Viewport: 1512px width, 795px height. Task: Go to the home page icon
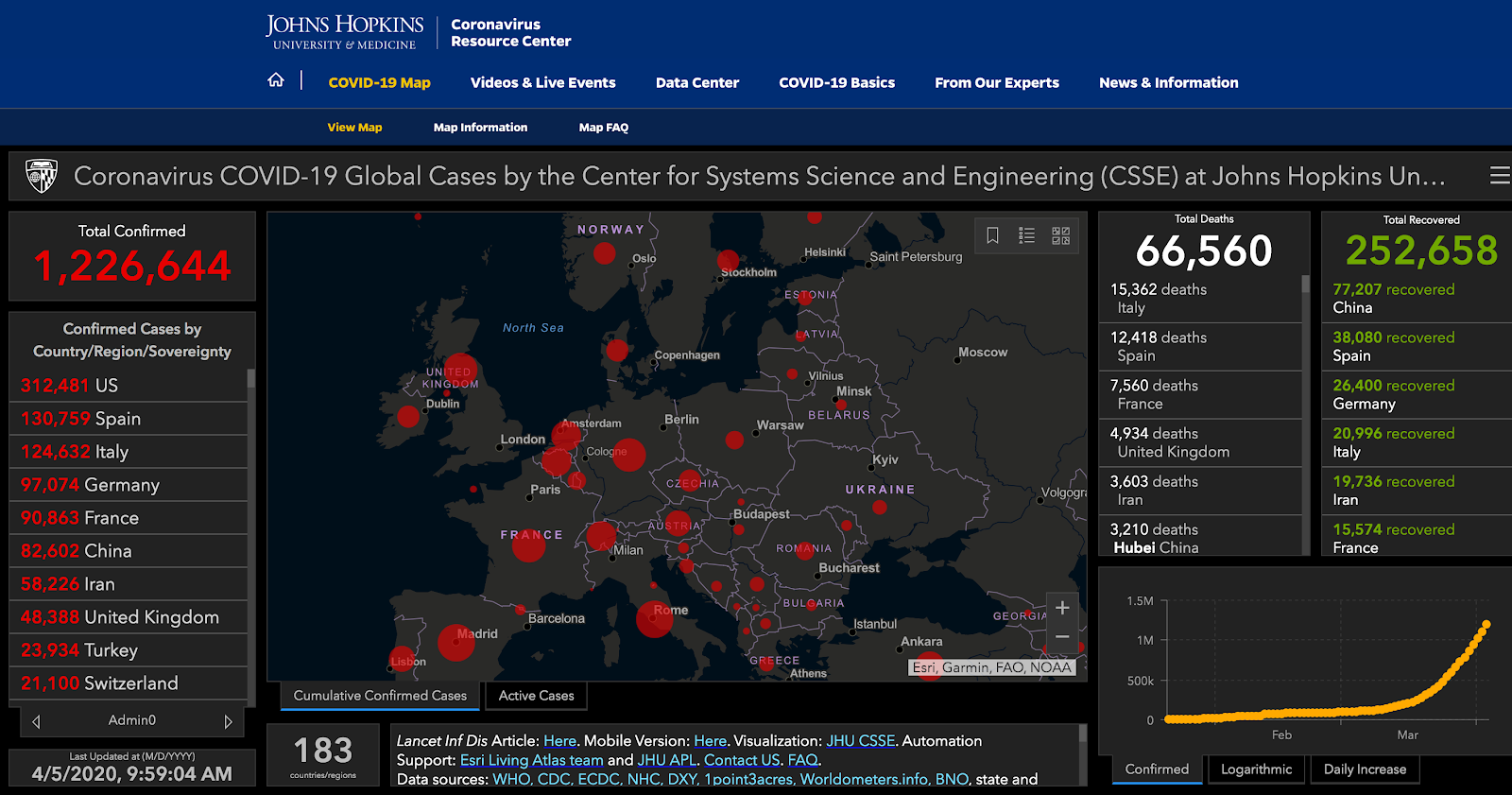click(276, 80)
